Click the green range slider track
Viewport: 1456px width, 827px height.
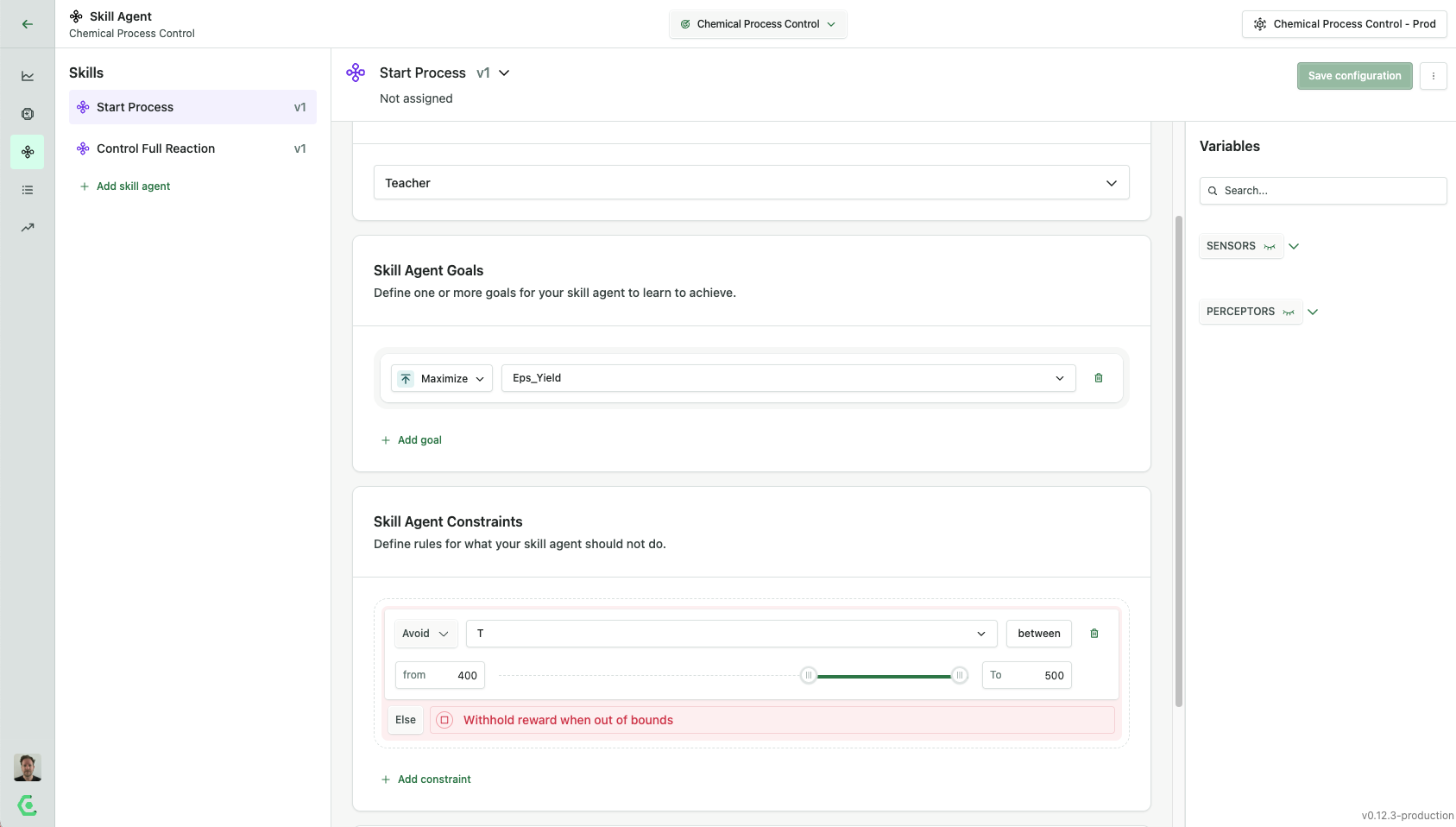[884, 676]
